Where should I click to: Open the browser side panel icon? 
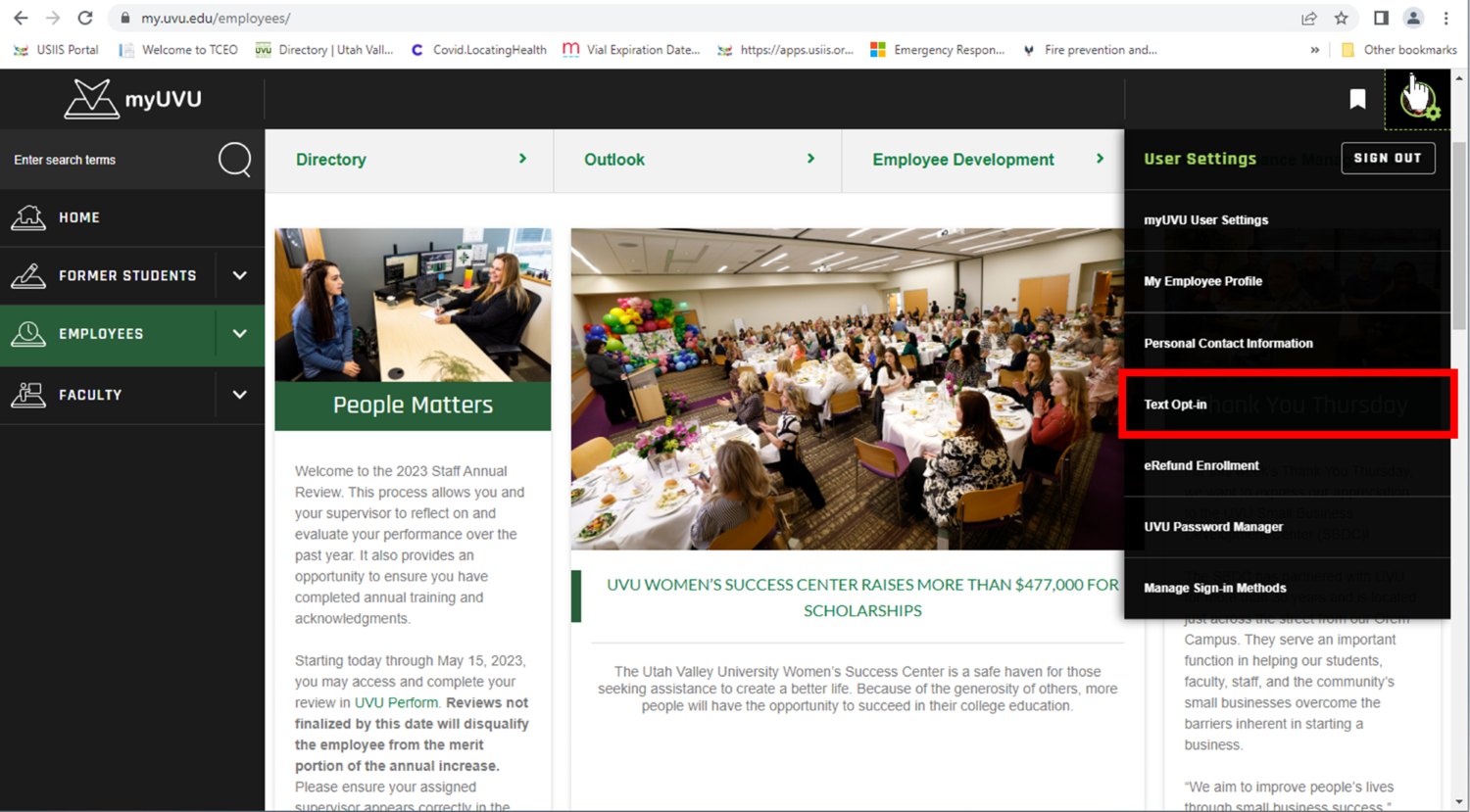pyautogui.click(x=1381, y=18)
